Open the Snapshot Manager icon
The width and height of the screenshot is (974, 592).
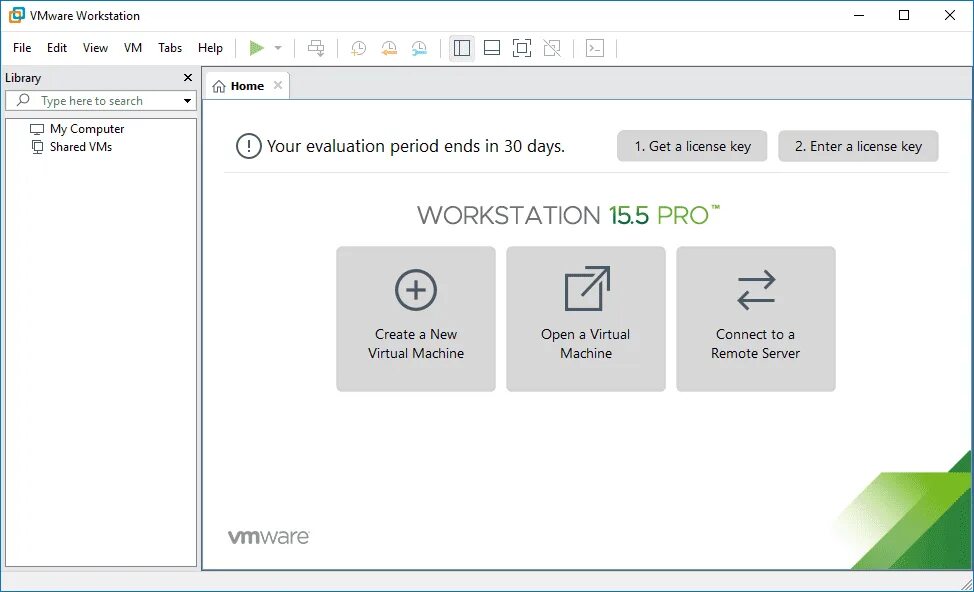point(418,48)
